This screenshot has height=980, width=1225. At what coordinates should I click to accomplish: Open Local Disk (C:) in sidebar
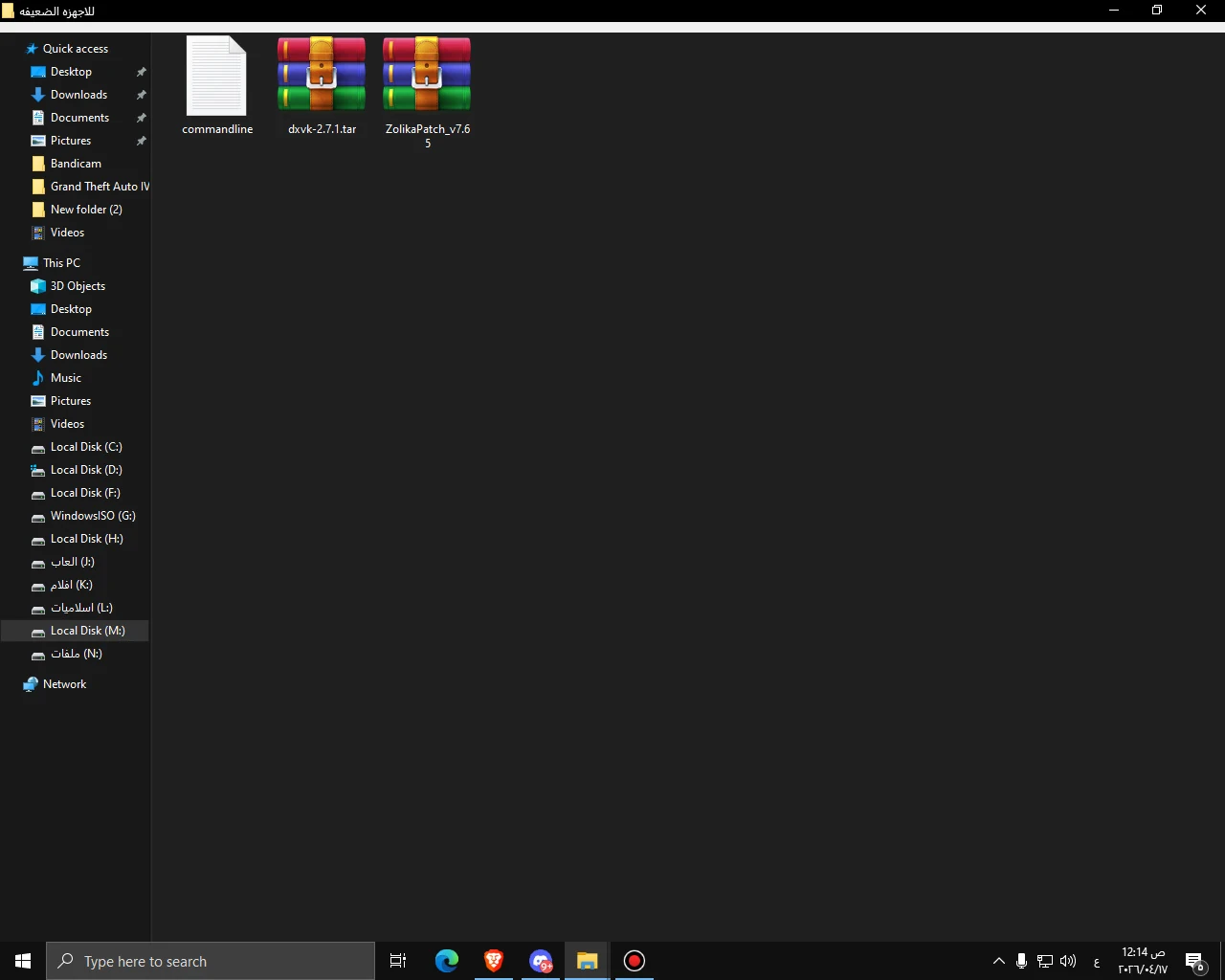point(86,447)
